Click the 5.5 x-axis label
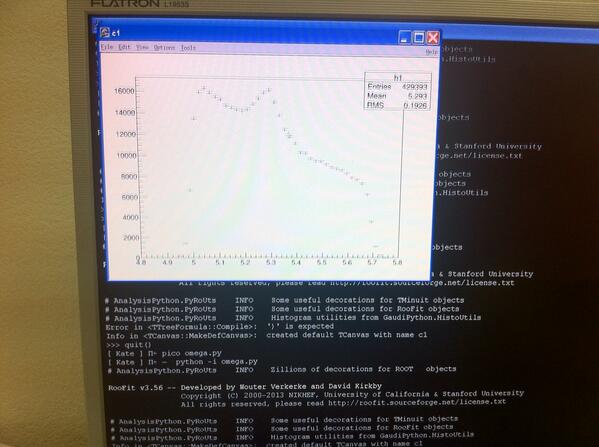599x447 pixels. (x=322, y=262)
